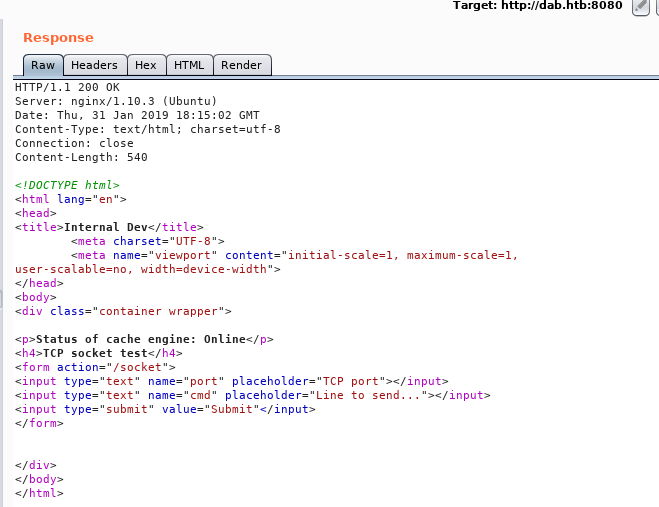Open the Render tab
This screenshot has width=659, height=507.
coord(241,65)
